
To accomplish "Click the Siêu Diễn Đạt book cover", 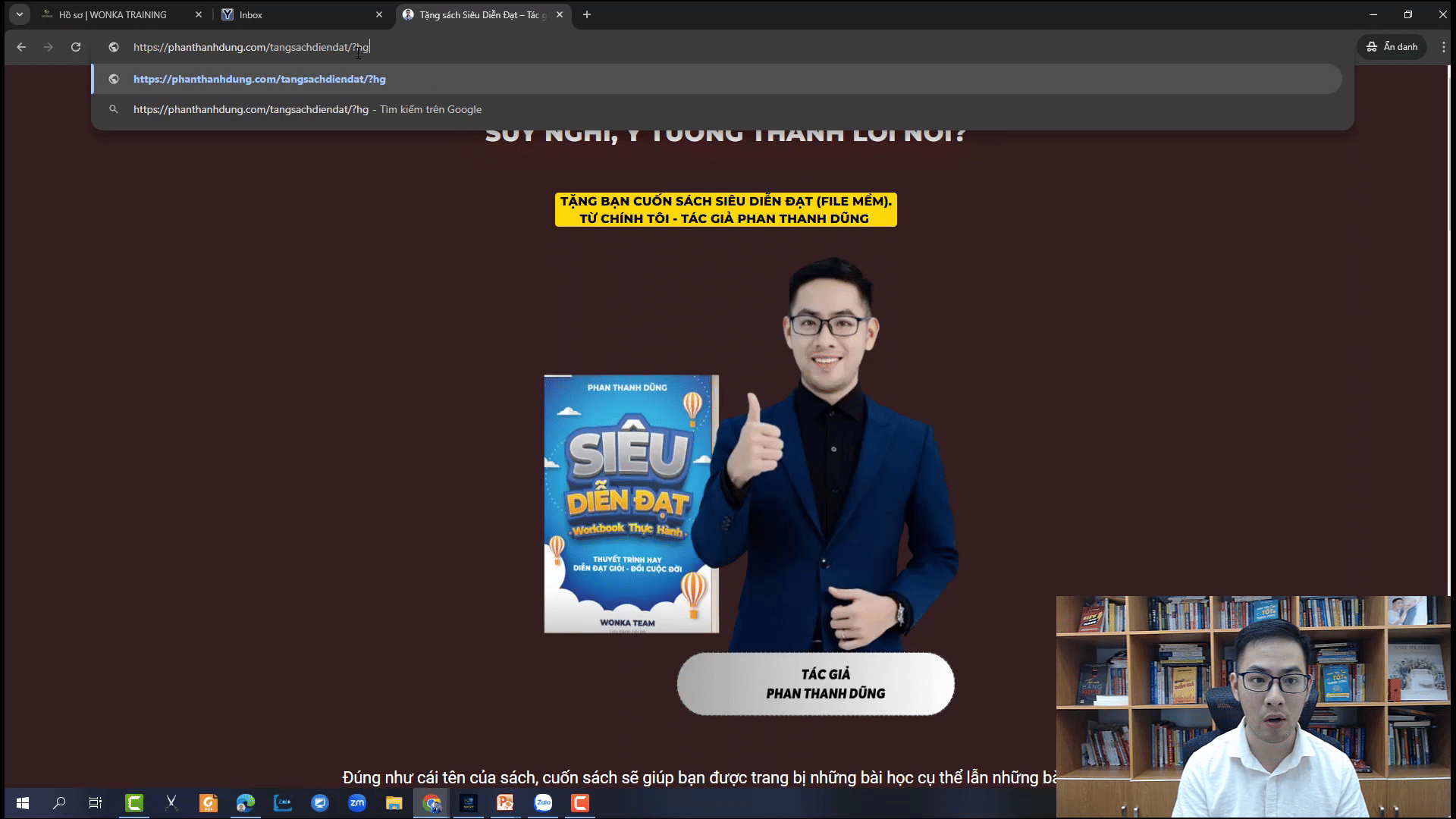I will (631, 504).
